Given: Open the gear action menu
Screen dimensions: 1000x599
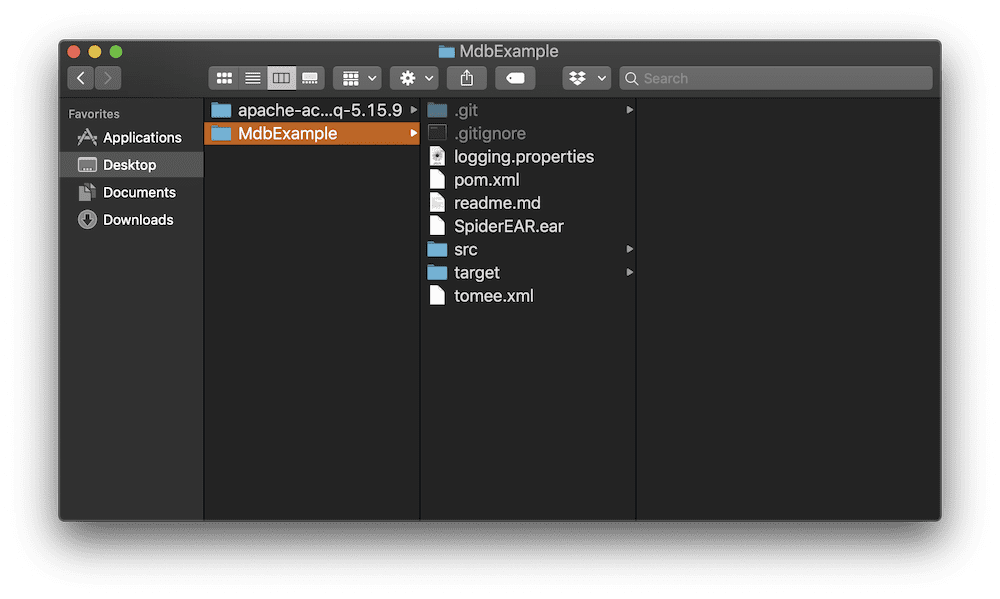Looking at the screenshot, I should coord(414,78).
